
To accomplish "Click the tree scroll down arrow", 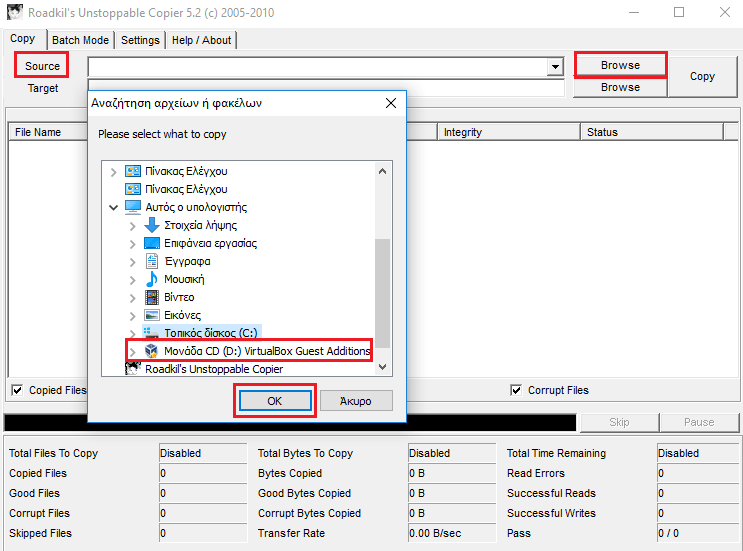I will pyautogui.click(x=382, y=367).
